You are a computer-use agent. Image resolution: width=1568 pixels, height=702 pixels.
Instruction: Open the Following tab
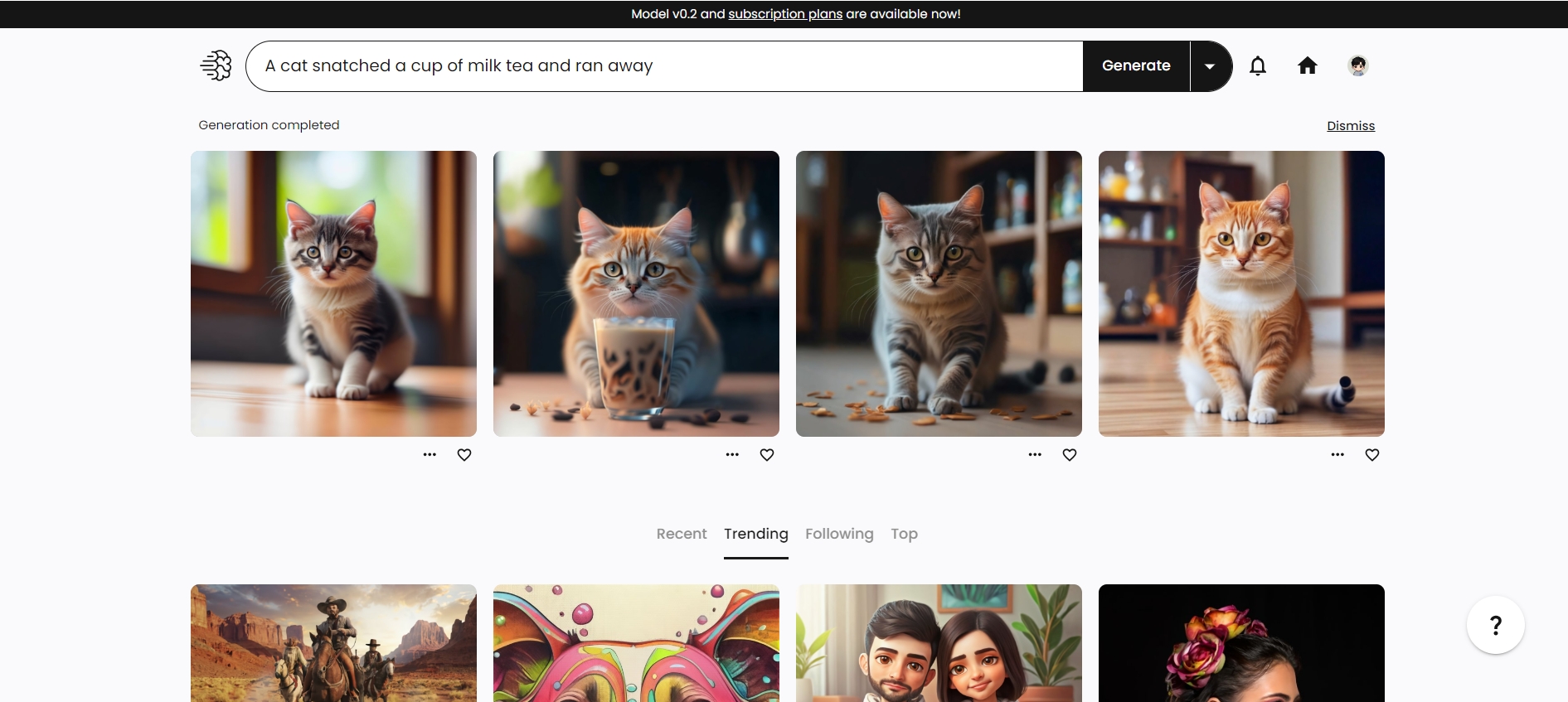839,534
